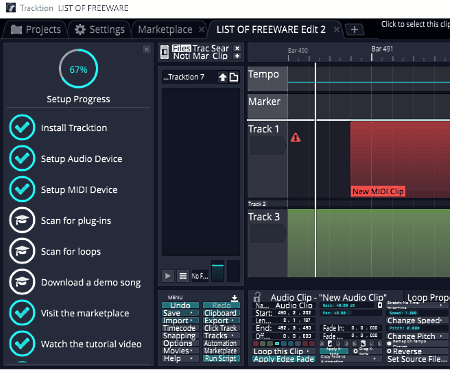Open the Import dropdown menu

(x=180, y=321)
